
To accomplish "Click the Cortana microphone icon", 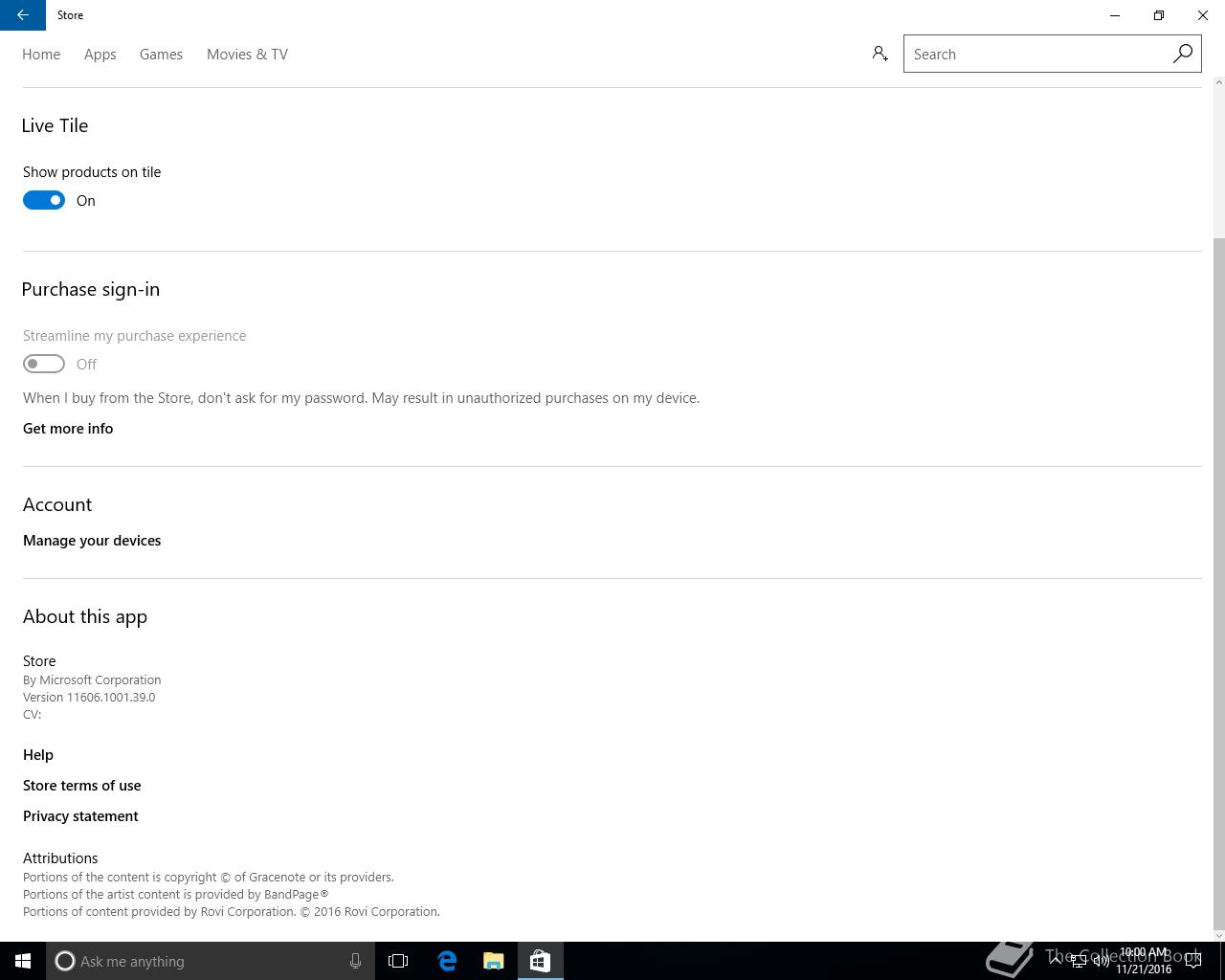I will click(355, 961).
